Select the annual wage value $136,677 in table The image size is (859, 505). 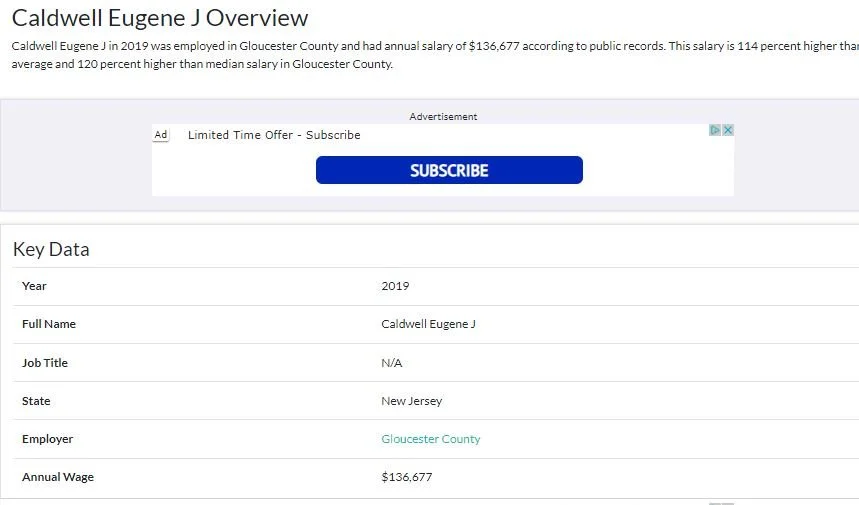click(x=406, y=477)
